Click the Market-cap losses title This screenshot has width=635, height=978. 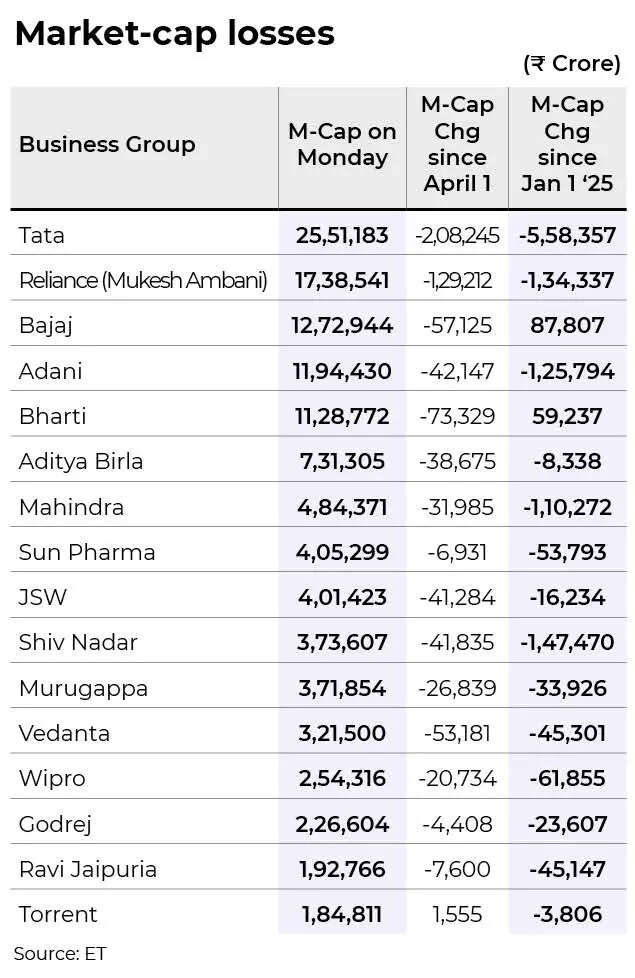coord(175,34)
